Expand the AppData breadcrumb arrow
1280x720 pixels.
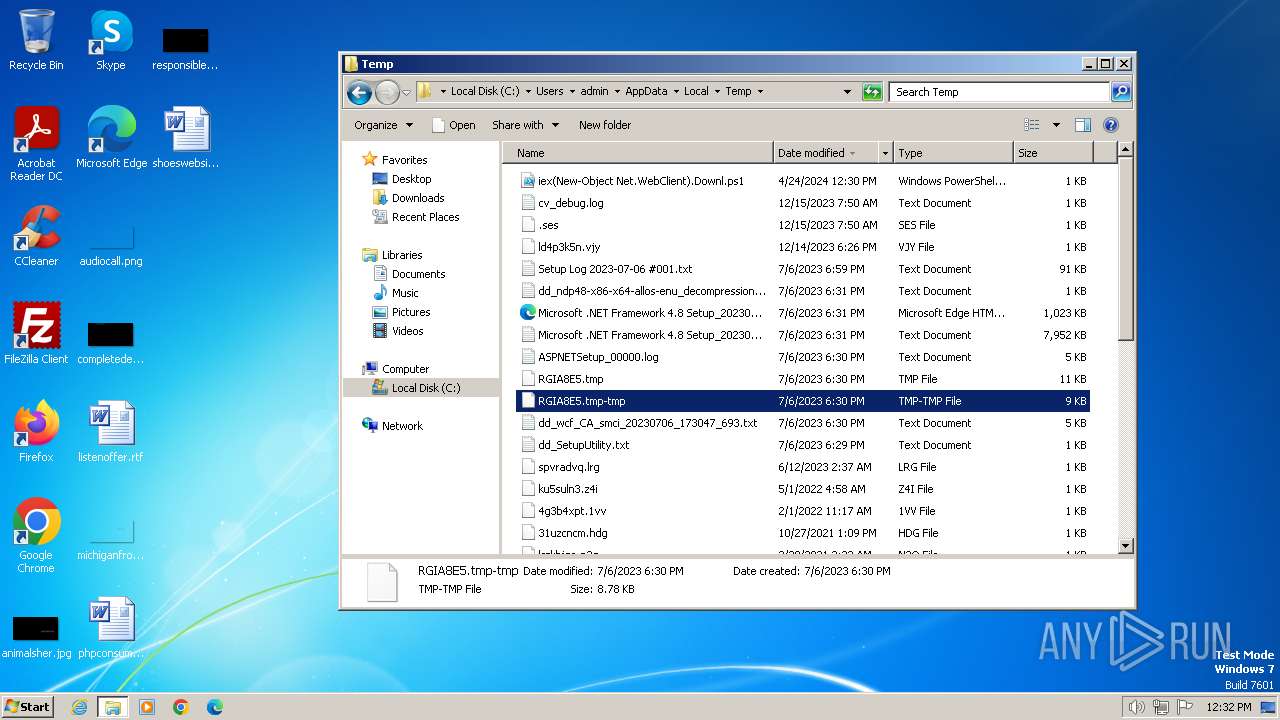click(x=675, y=91)
